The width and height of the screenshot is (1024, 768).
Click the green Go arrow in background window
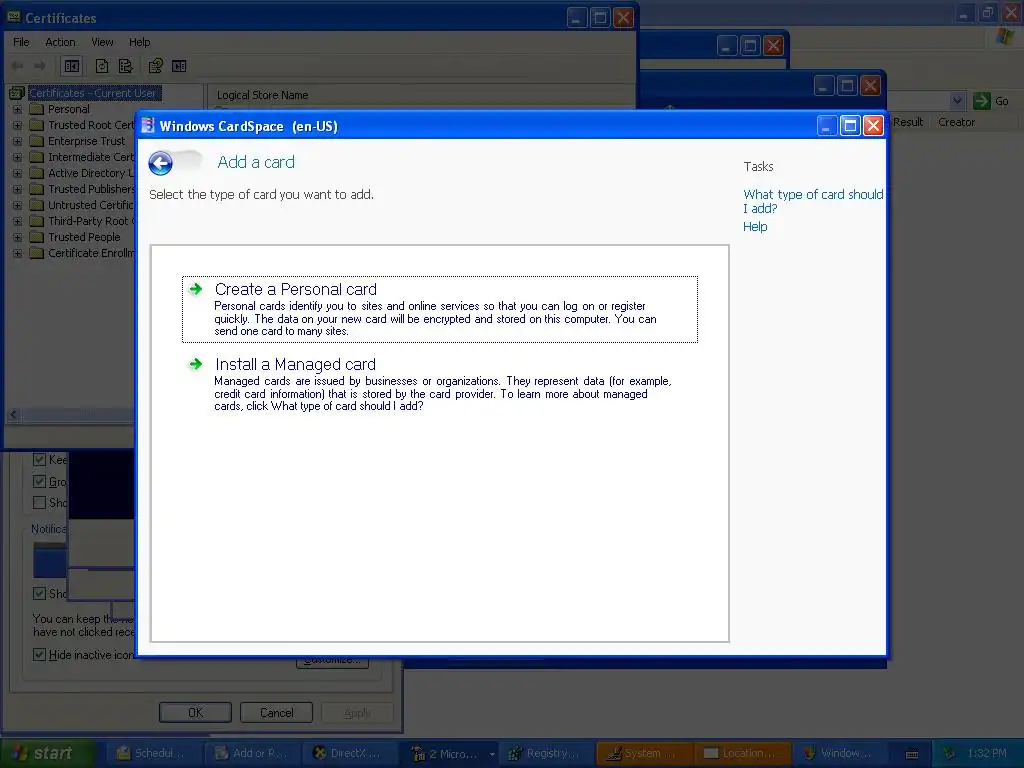point(982,101)
